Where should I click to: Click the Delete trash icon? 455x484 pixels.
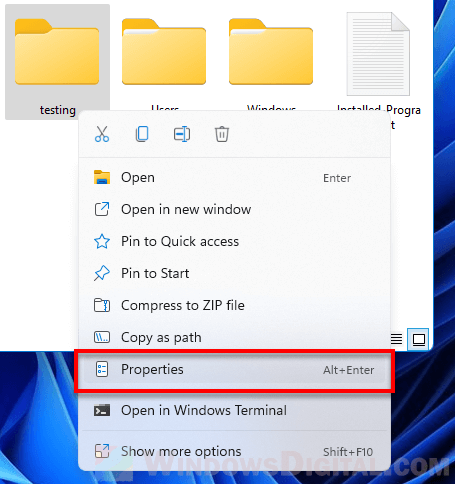222,134
